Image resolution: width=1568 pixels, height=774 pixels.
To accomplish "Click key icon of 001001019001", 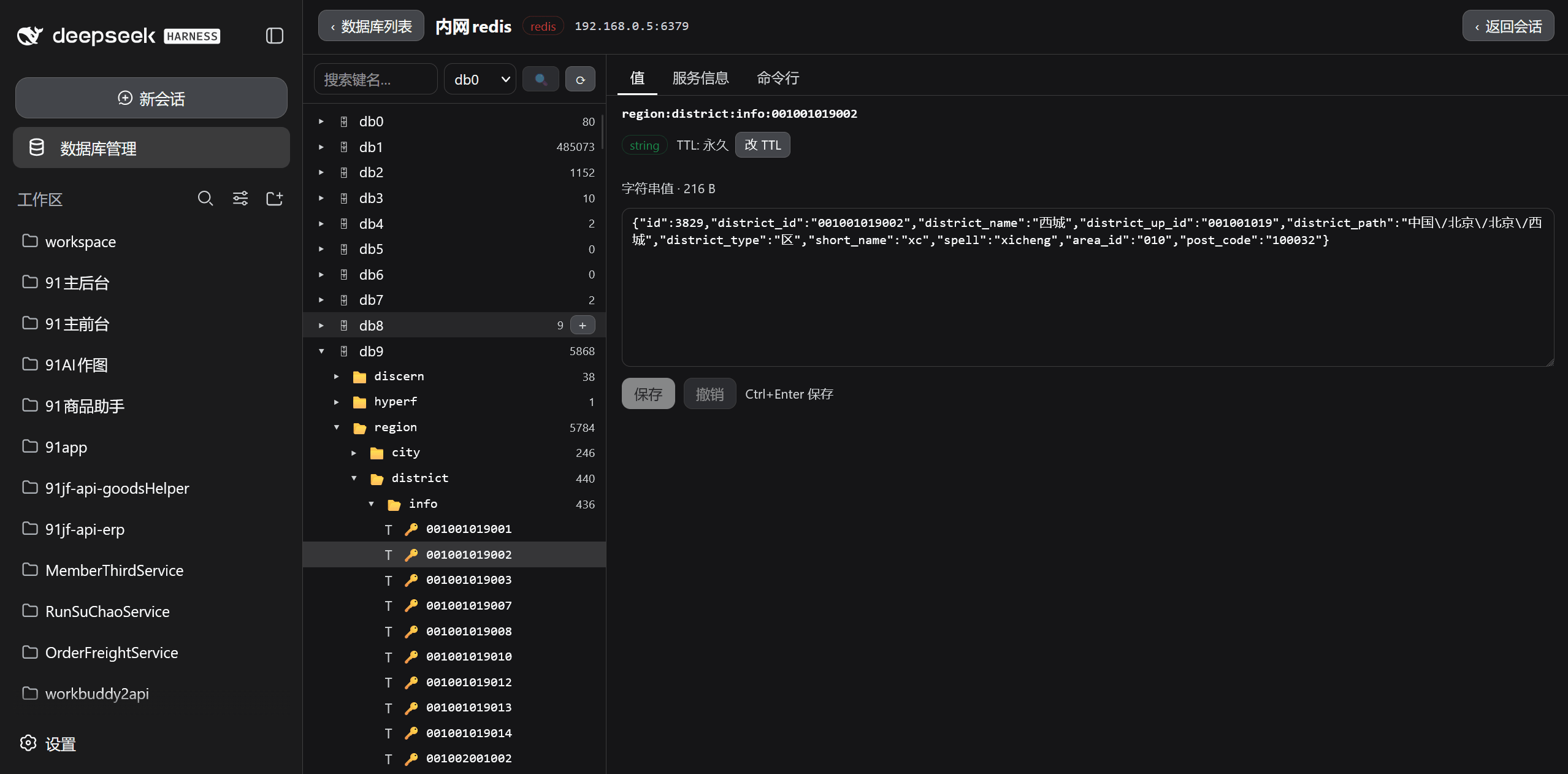I will coord(411,529).
